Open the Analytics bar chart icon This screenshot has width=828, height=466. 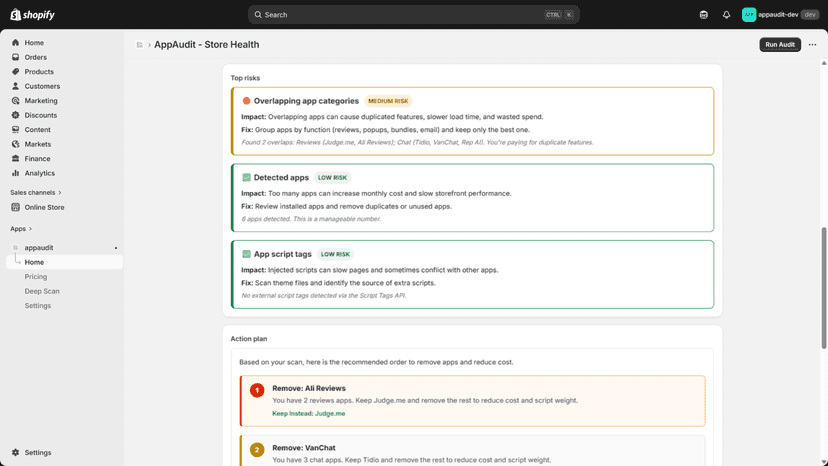coord(15,173)
